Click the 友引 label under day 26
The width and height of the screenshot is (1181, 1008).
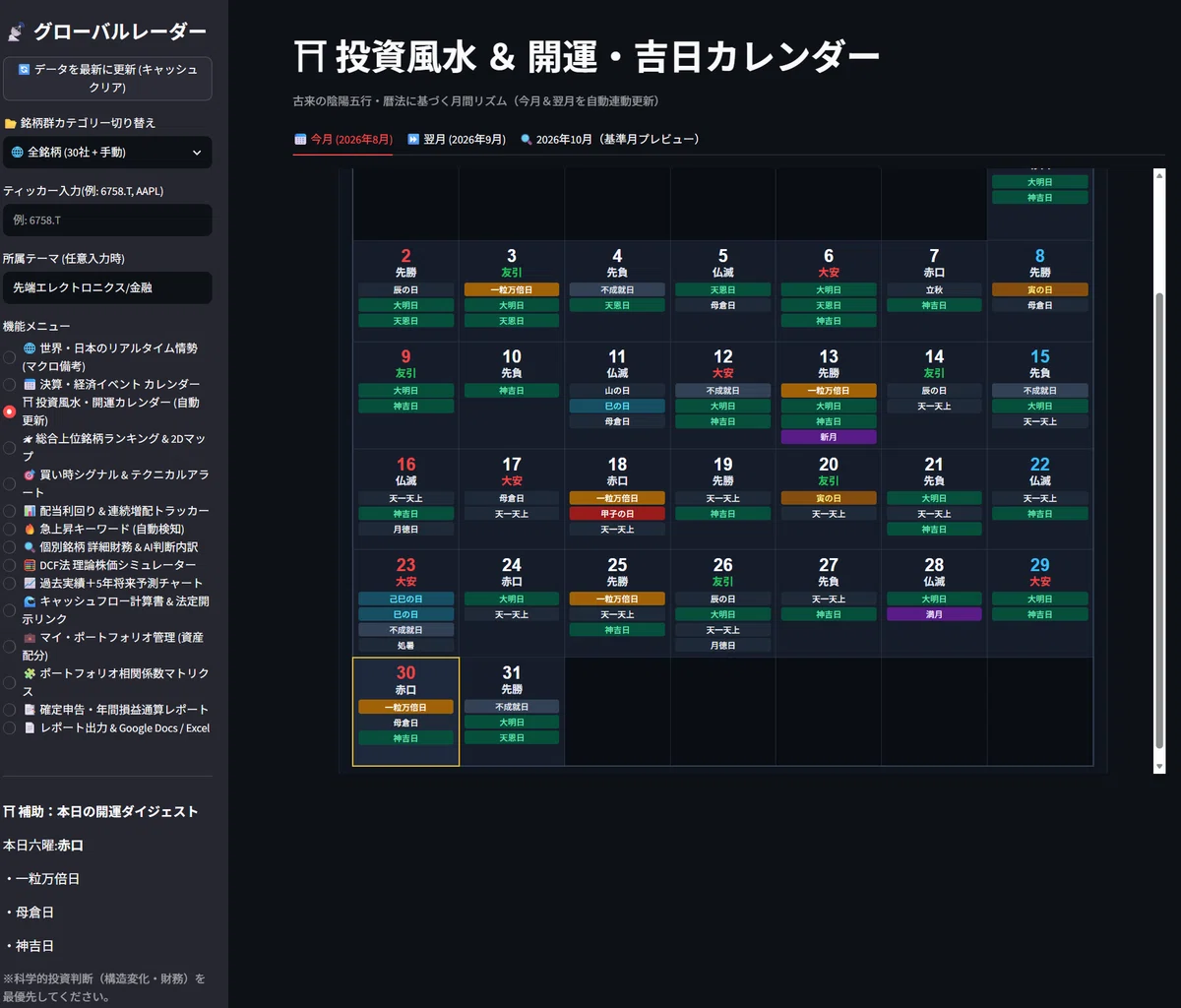(722, 581)
